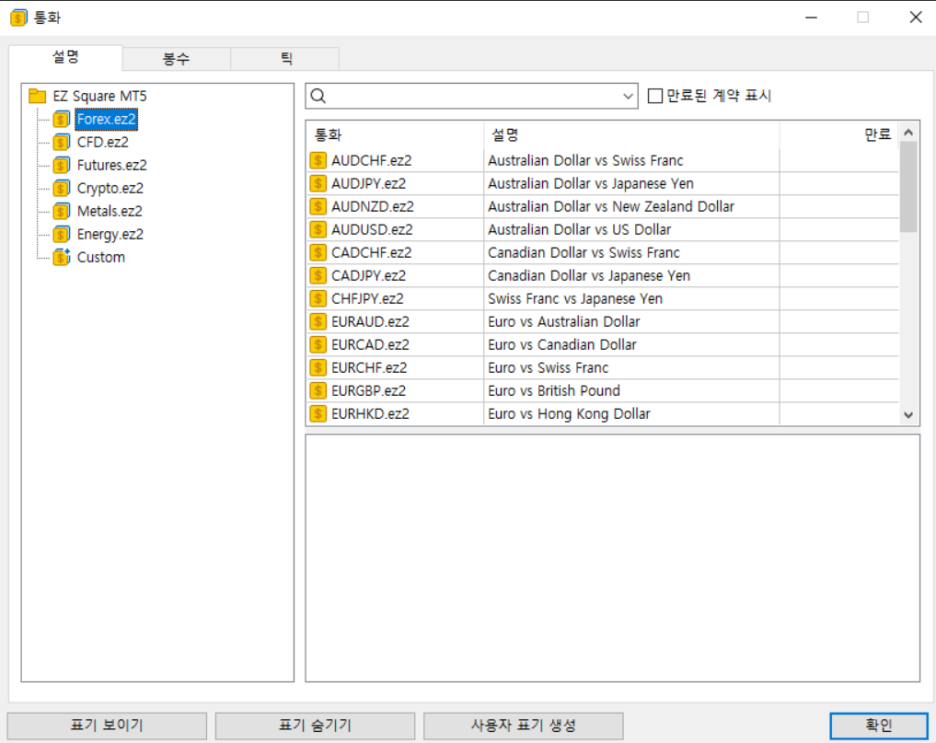The image size is (936, 743).
Task: Click the 표기 숨기기 button
Action: pos(315,726)
